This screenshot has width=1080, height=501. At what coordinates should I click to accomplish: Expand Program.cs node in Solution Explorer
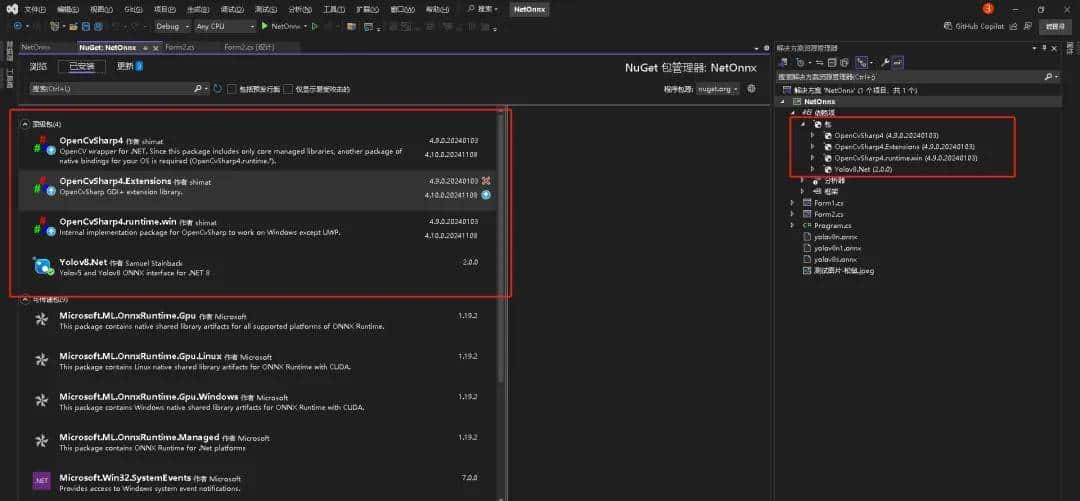coord(792,225)
